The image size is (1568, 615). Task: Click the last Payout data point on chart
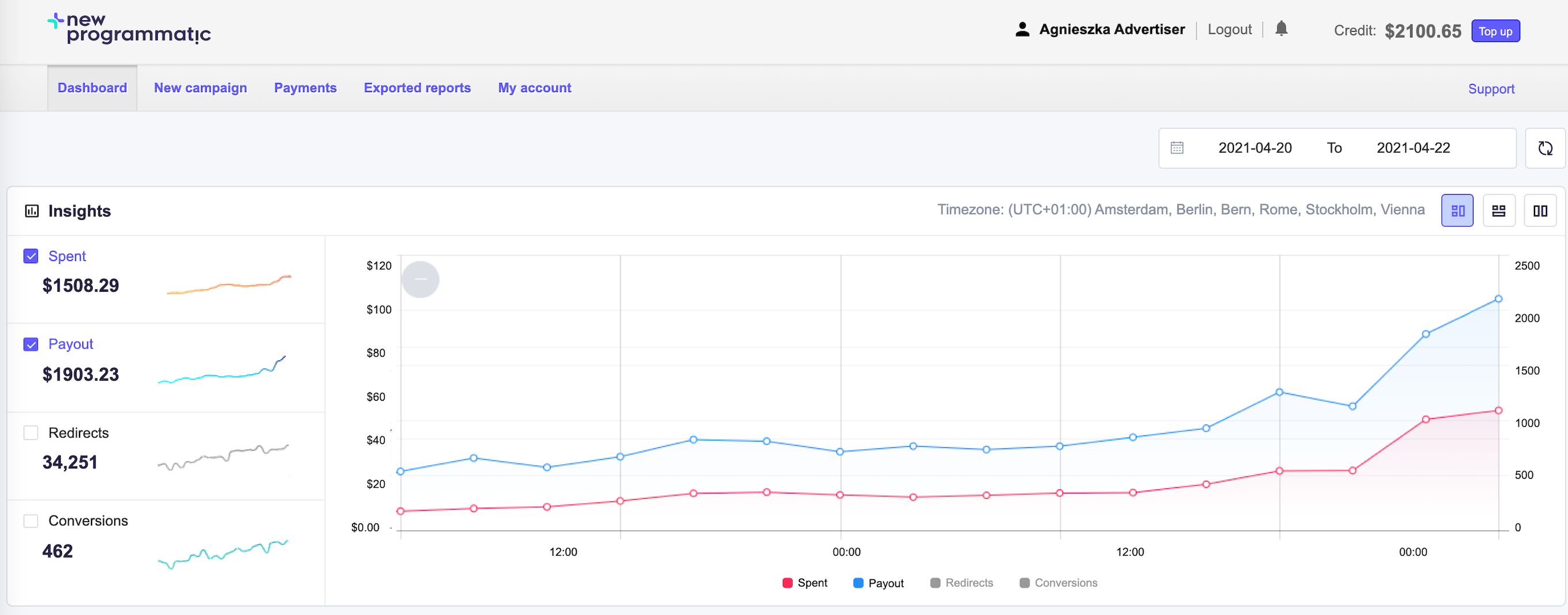click(x=1498, y=299)
